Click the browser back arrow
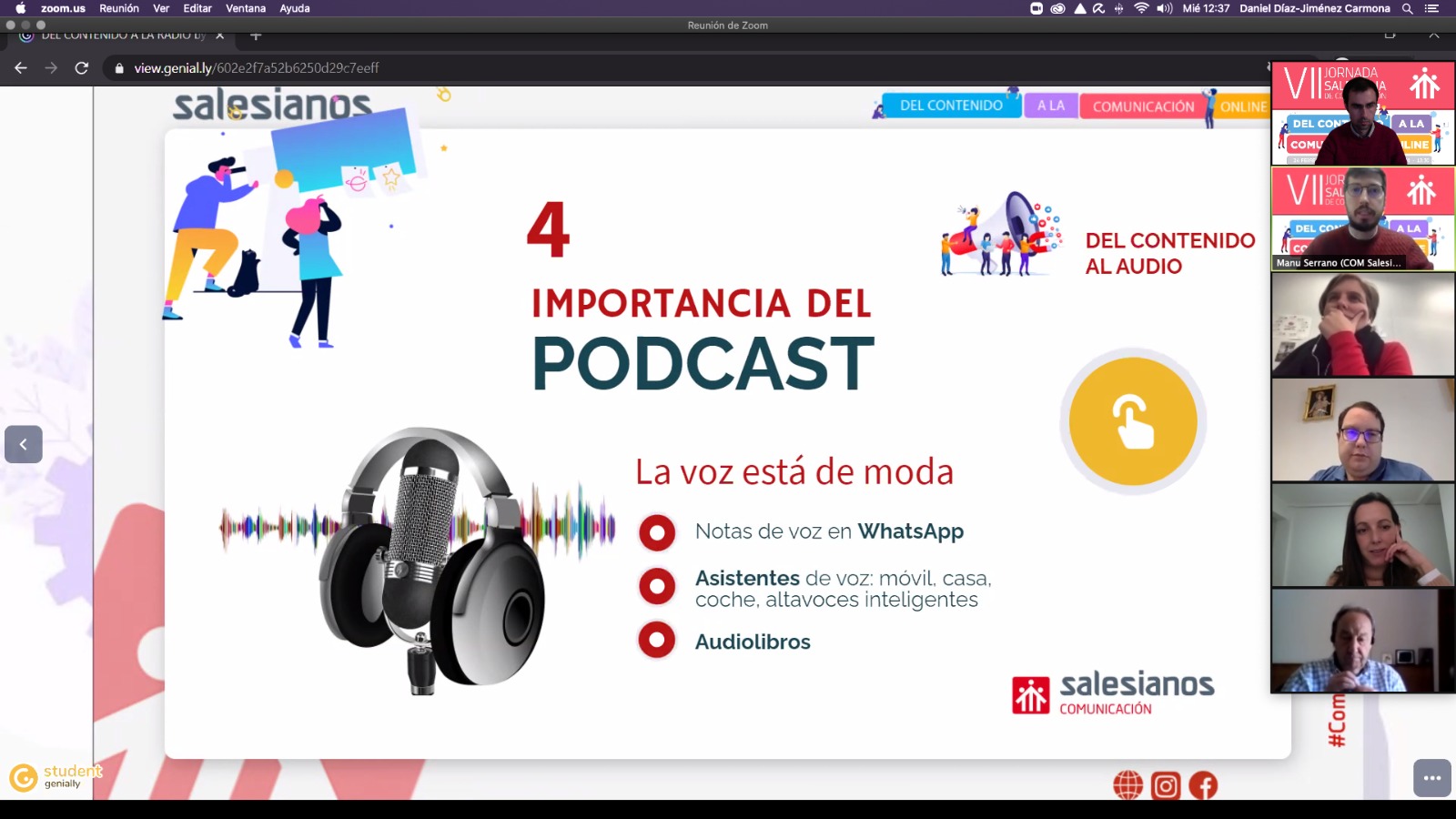Image resolution: width=1456 pixels, height=819 pixels. pyautogui.click(x=21, y=67)
